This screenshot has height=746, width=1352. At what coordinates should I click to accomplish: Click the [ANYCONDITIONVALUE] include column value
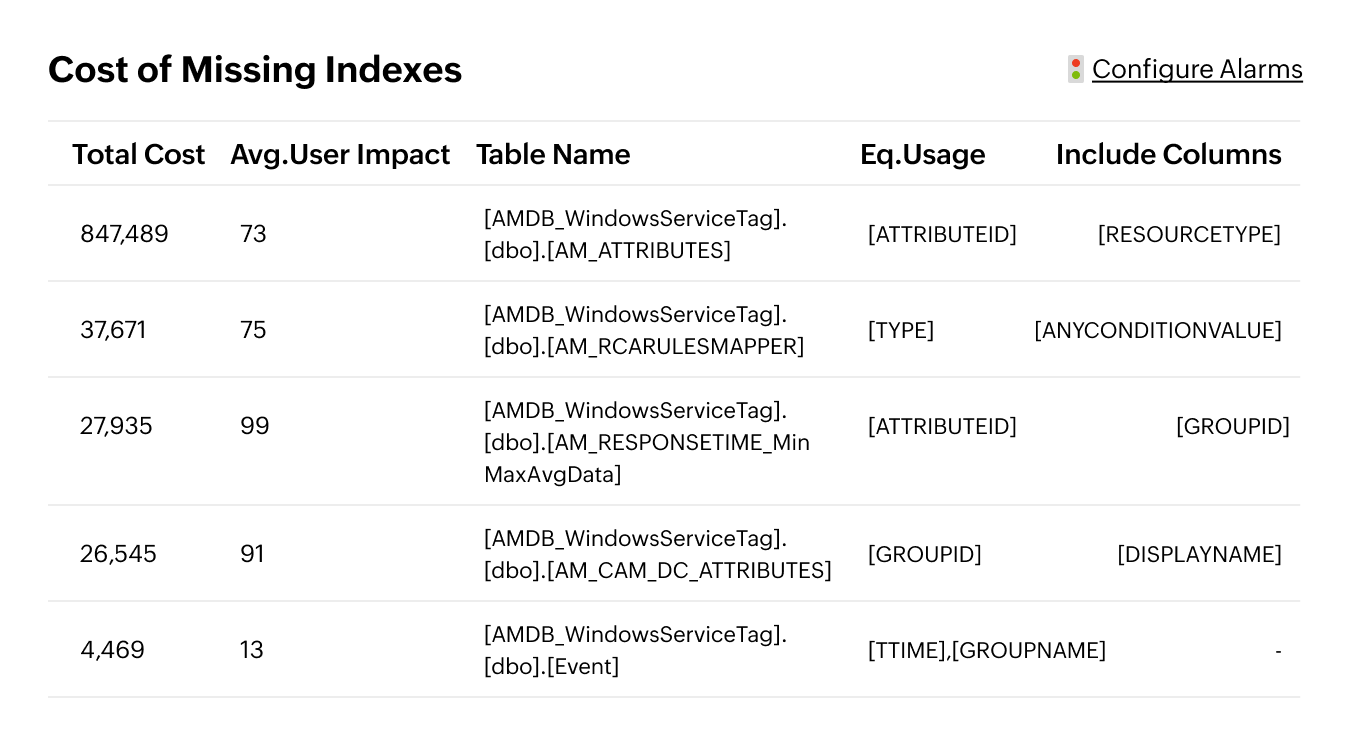(x=1158, y=330)
